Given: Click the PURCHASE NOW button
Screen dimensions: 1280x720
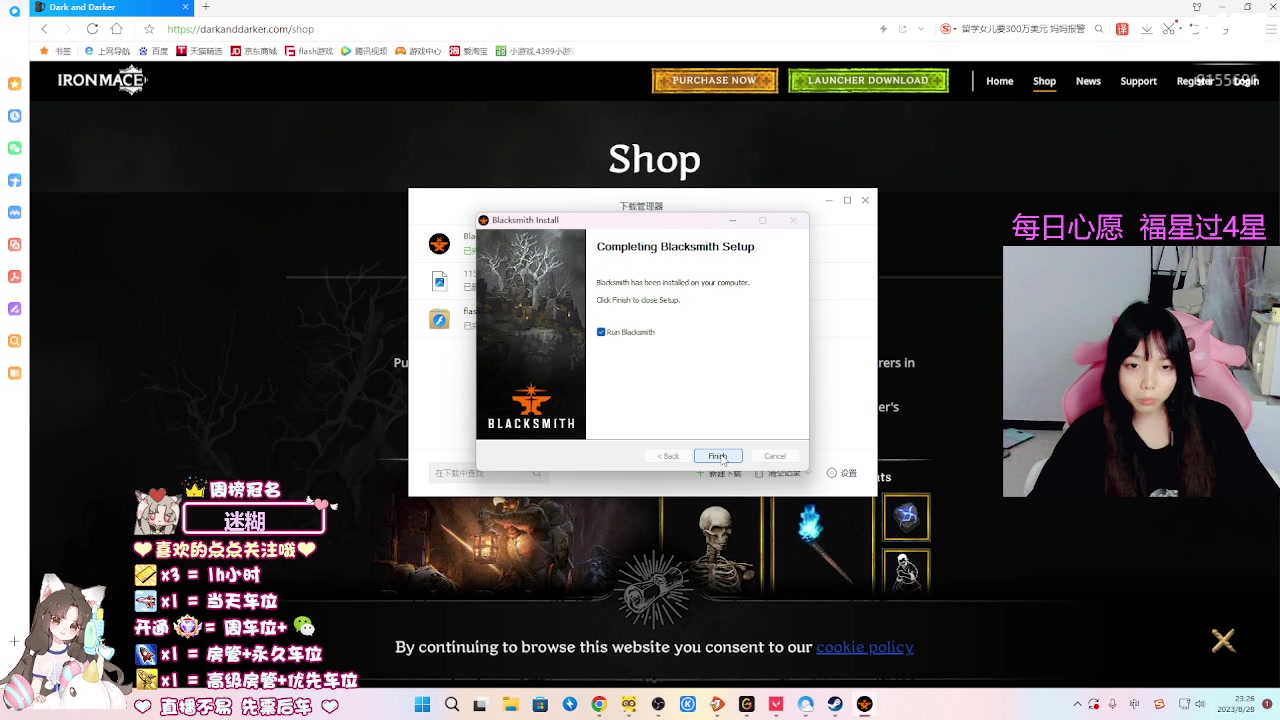Looking at the screenshot, I should point(715,81).
